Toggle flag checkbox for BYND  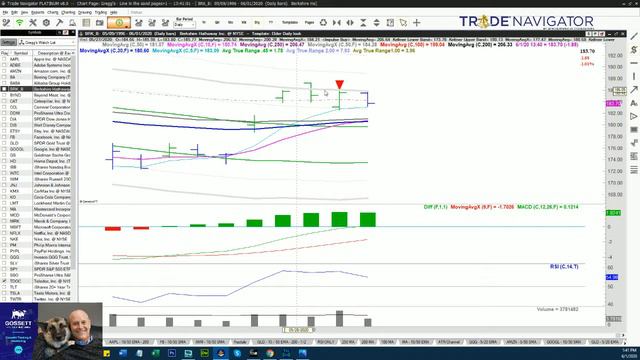[4, 95]
